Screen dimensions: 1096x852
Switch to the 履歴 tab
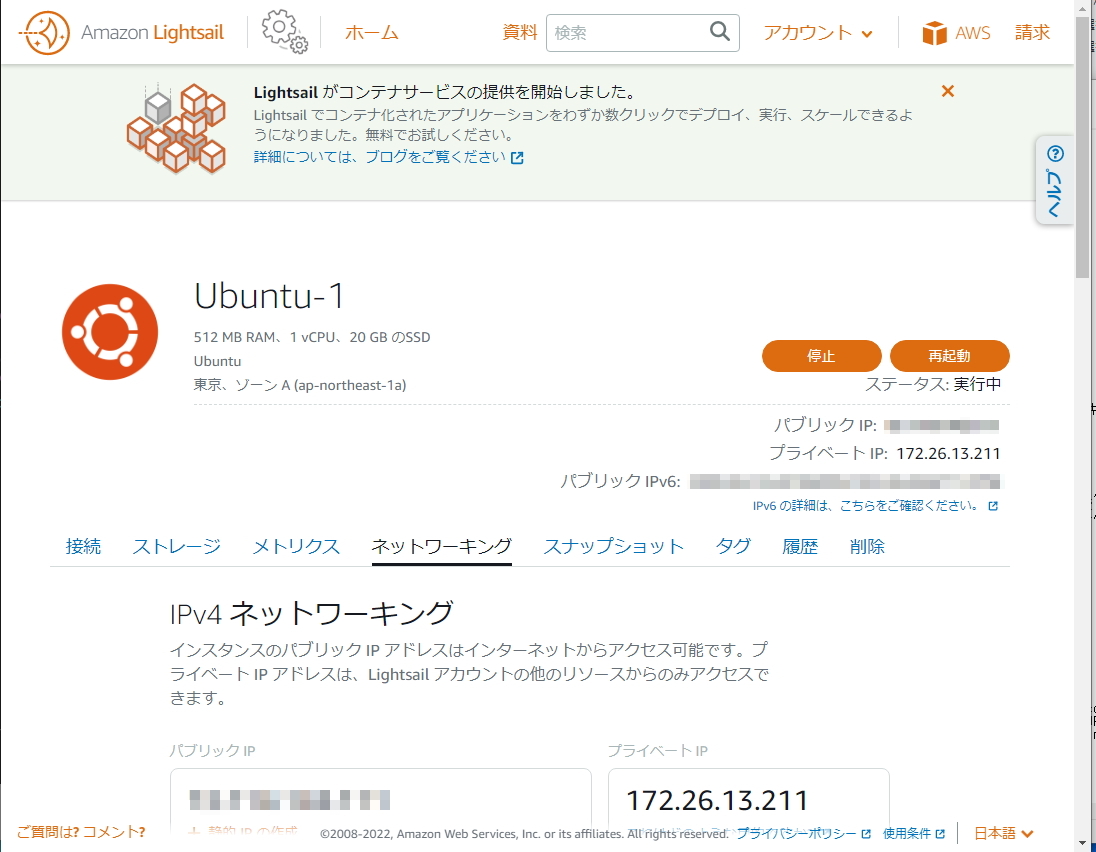pos(800,546)
